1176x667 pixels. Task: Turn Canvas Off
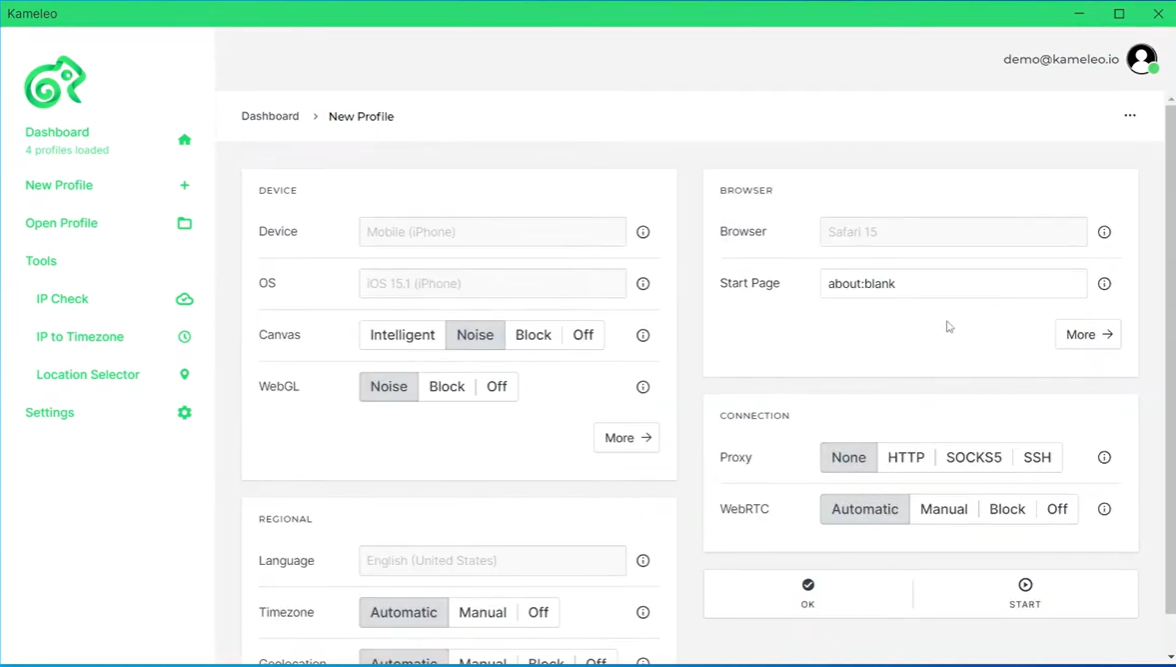click(583, 335)
